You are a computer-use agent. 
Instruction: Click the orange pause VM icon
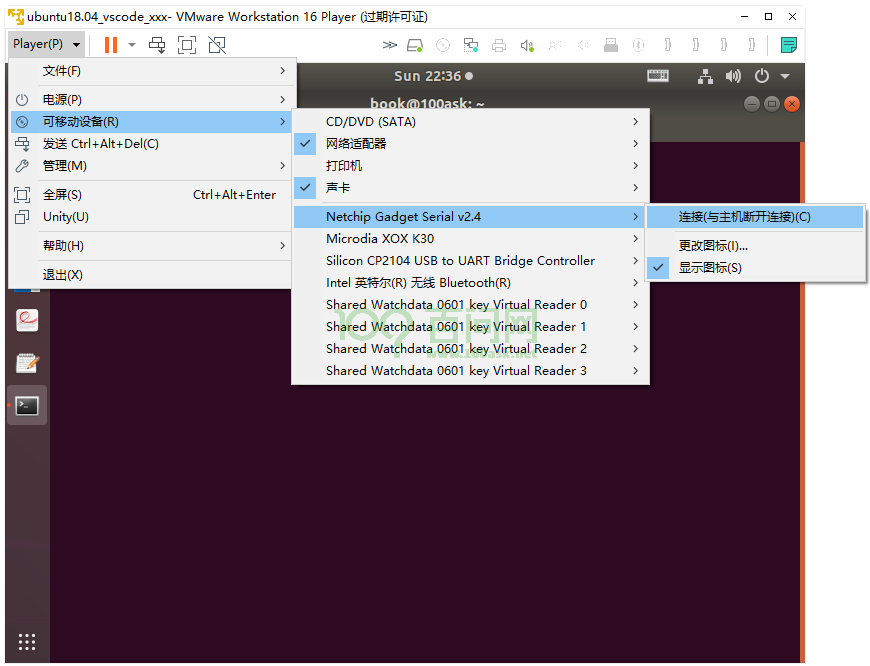coord(111,45)
